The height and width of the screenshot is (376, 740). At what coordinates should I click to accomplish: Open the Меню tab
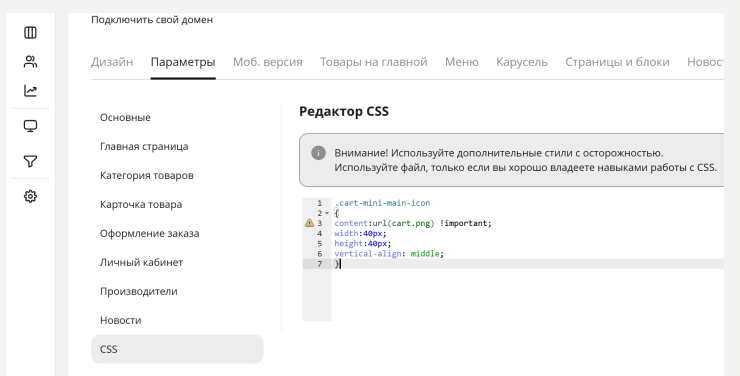(x=462, y=62)
